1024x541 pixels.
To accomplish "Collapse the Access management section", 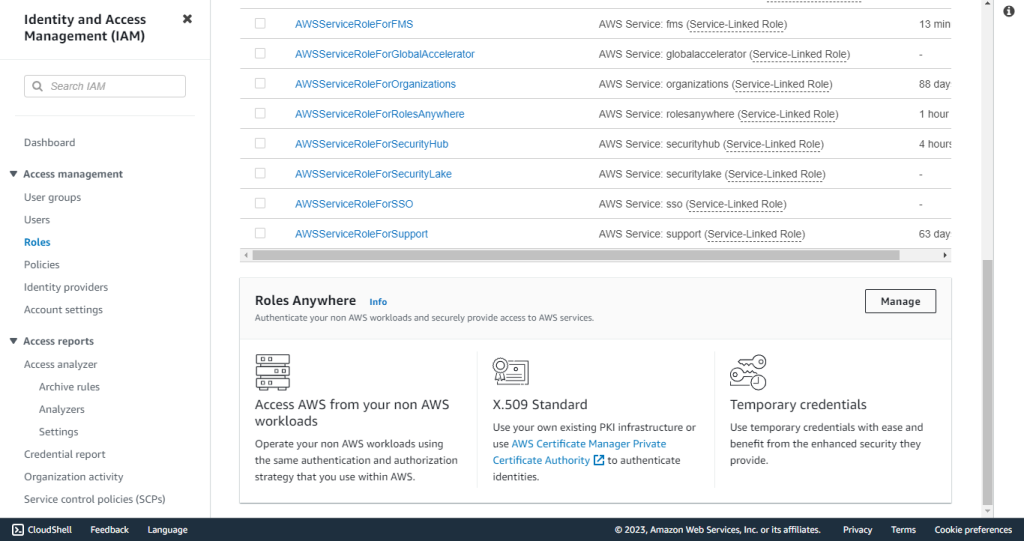I will [13, 174].
